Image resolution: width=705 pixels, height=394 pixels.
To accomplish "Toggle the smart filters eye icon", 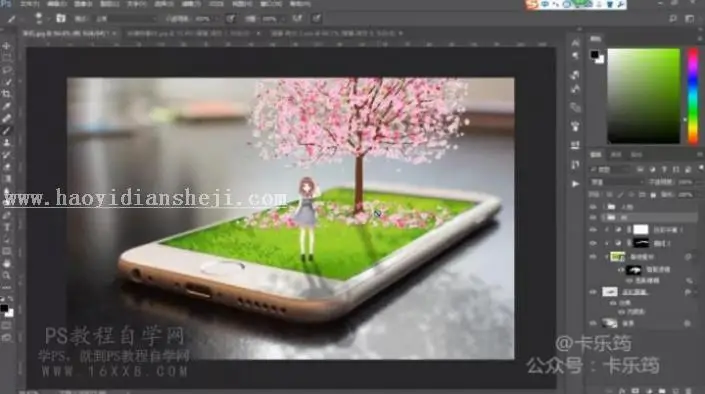I will click(x=620, y=269).
